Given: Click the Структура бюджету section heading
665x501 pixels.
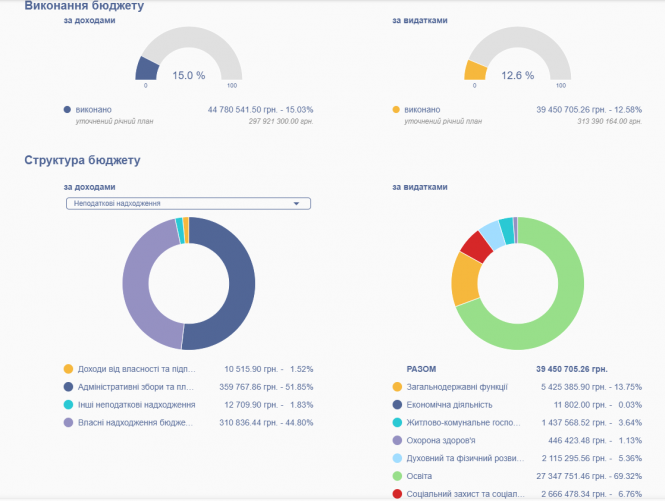Looking at the screenshot, I should coord(82,160).
